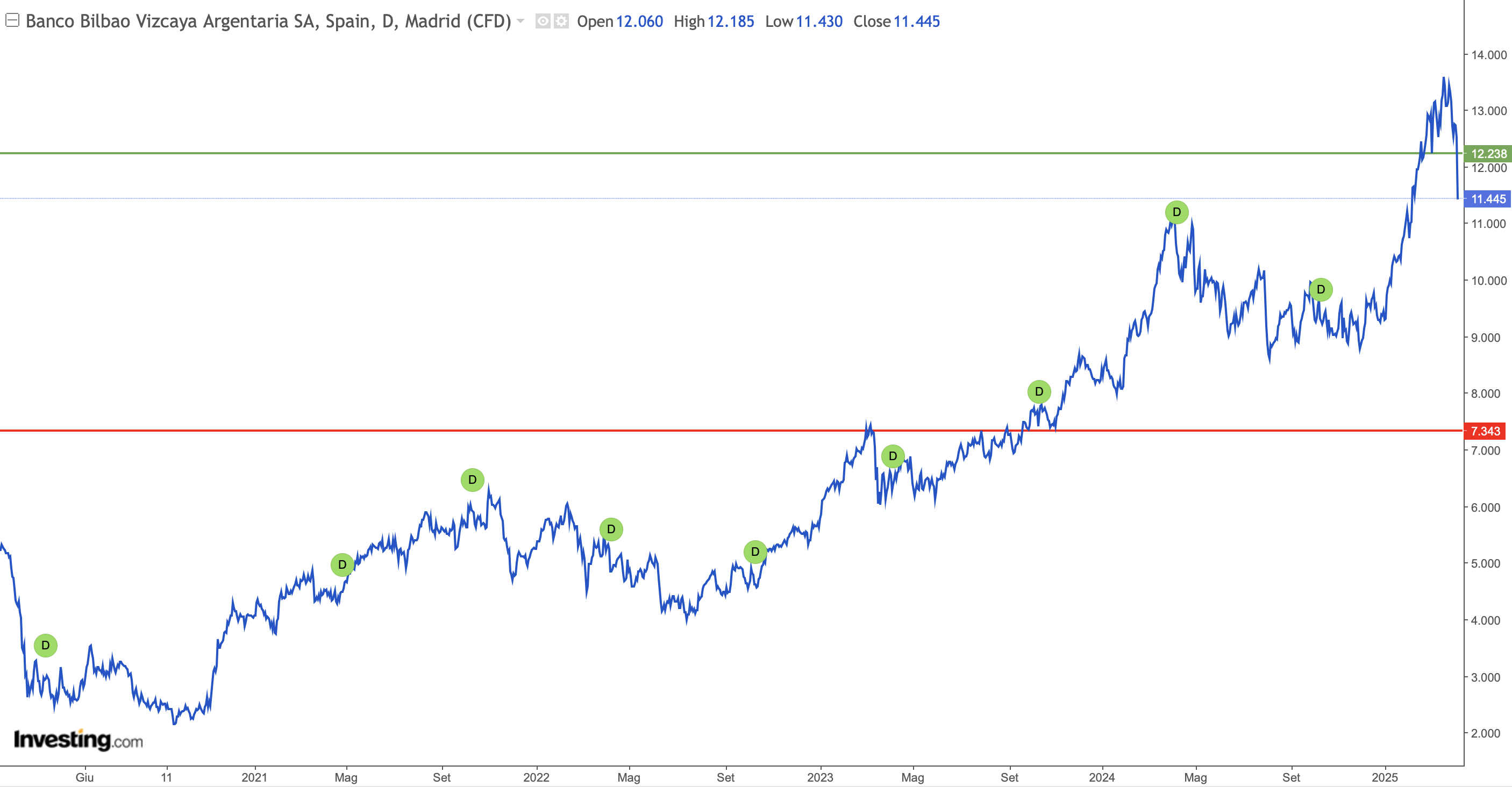Click the 5.000 price axis label
1512x787 pixels.
(x=1486, y=563)
